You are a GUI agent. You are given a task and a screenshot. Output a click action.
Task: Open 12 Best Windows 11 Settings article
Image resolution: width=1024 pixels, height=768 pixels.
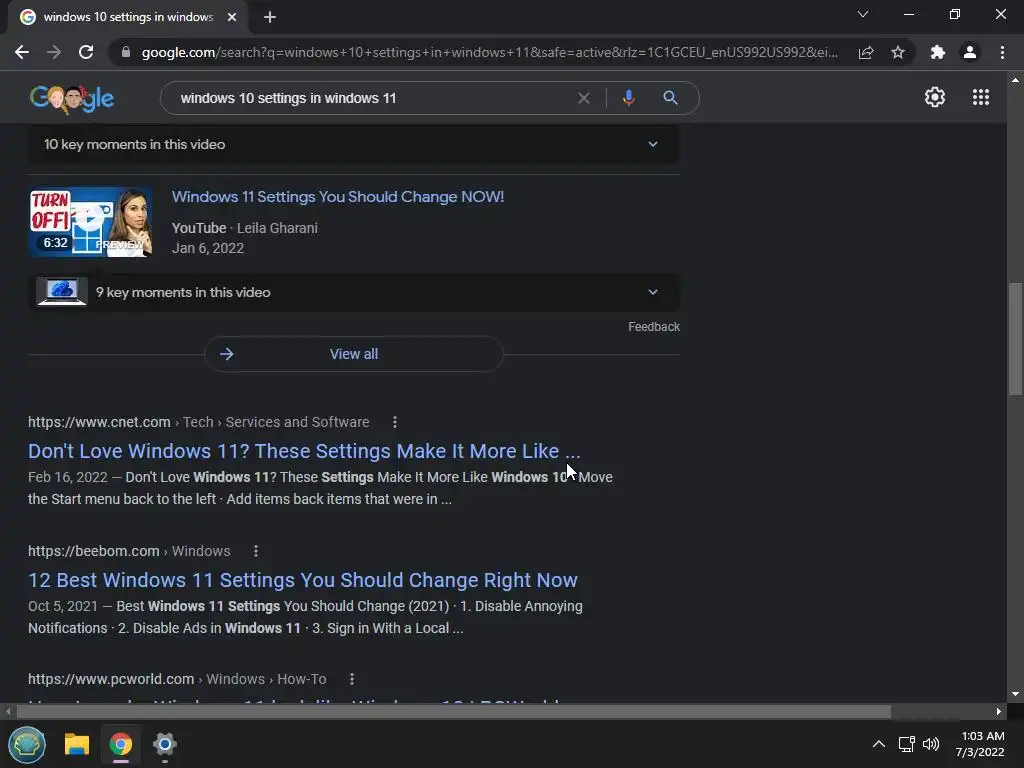303,580
